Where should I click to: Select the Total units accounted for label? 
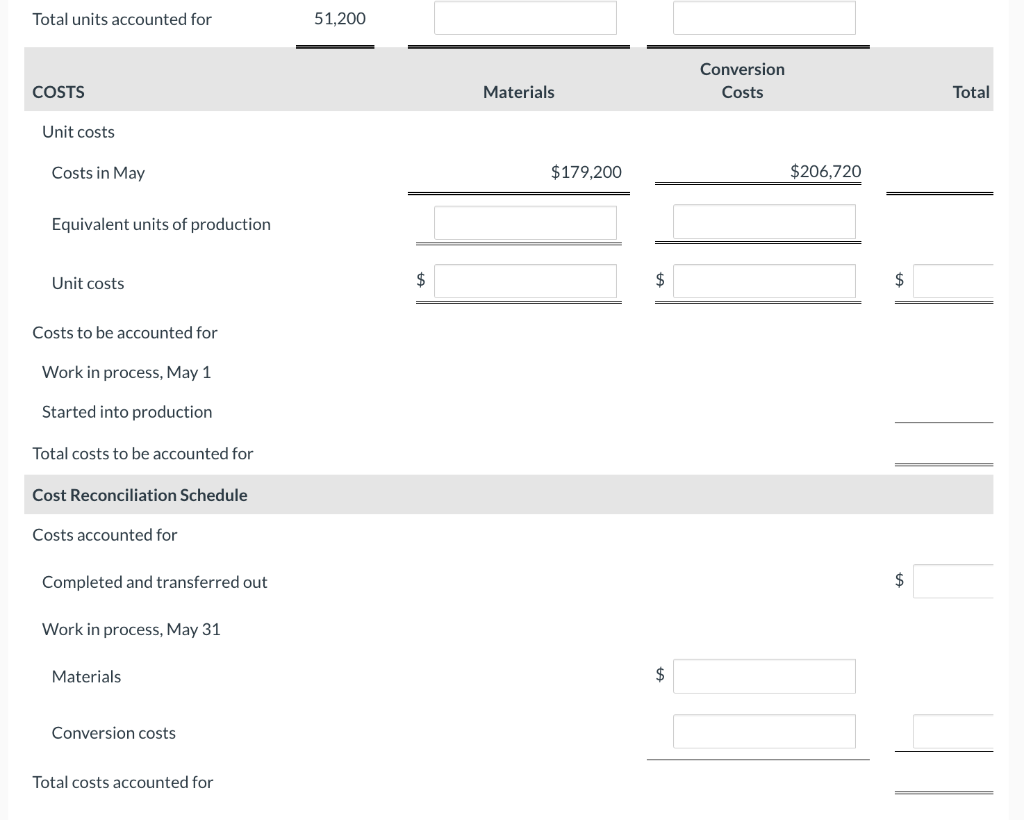click(x=122, y=18)
